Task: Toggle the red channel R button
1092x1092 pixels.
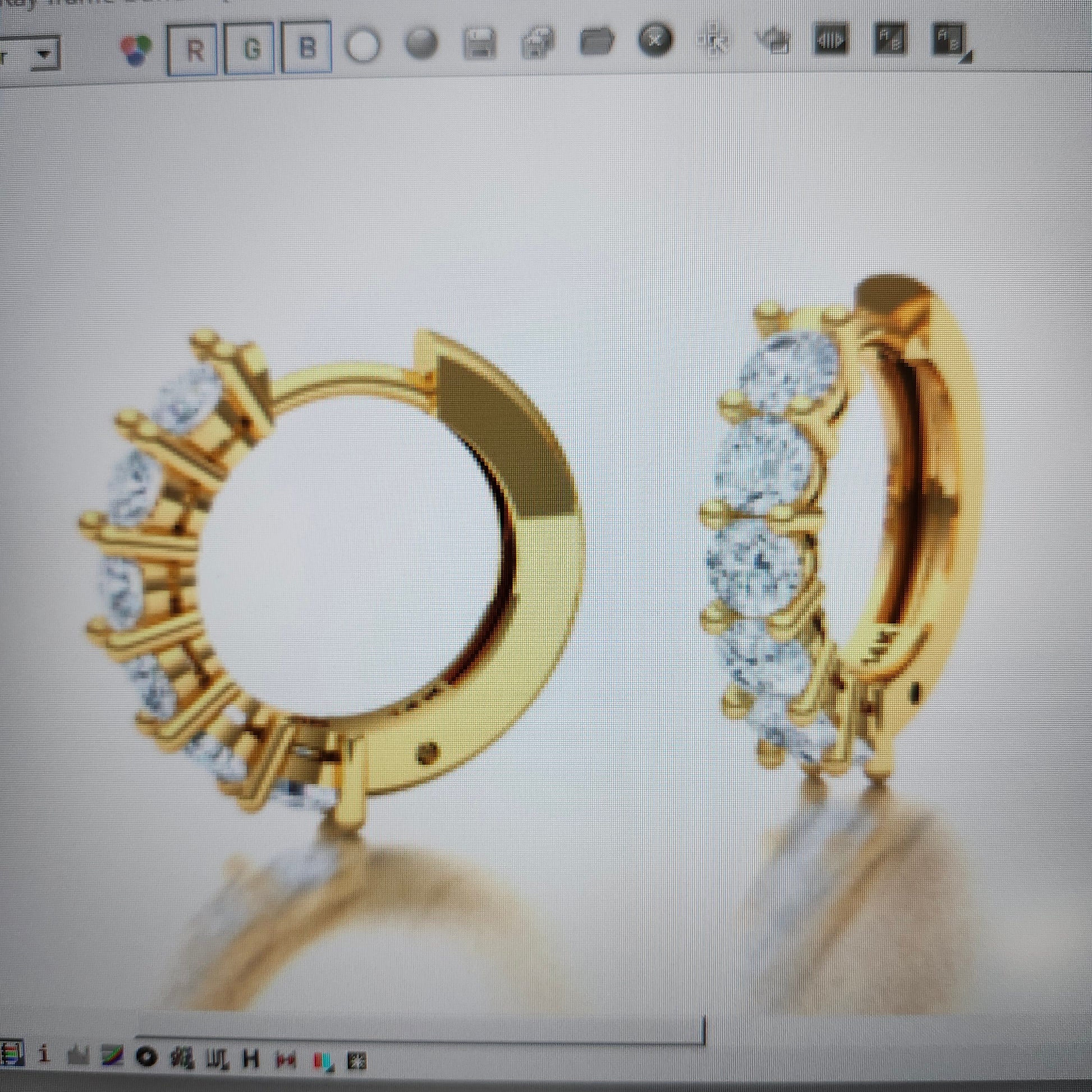Action: pos(193,50)
